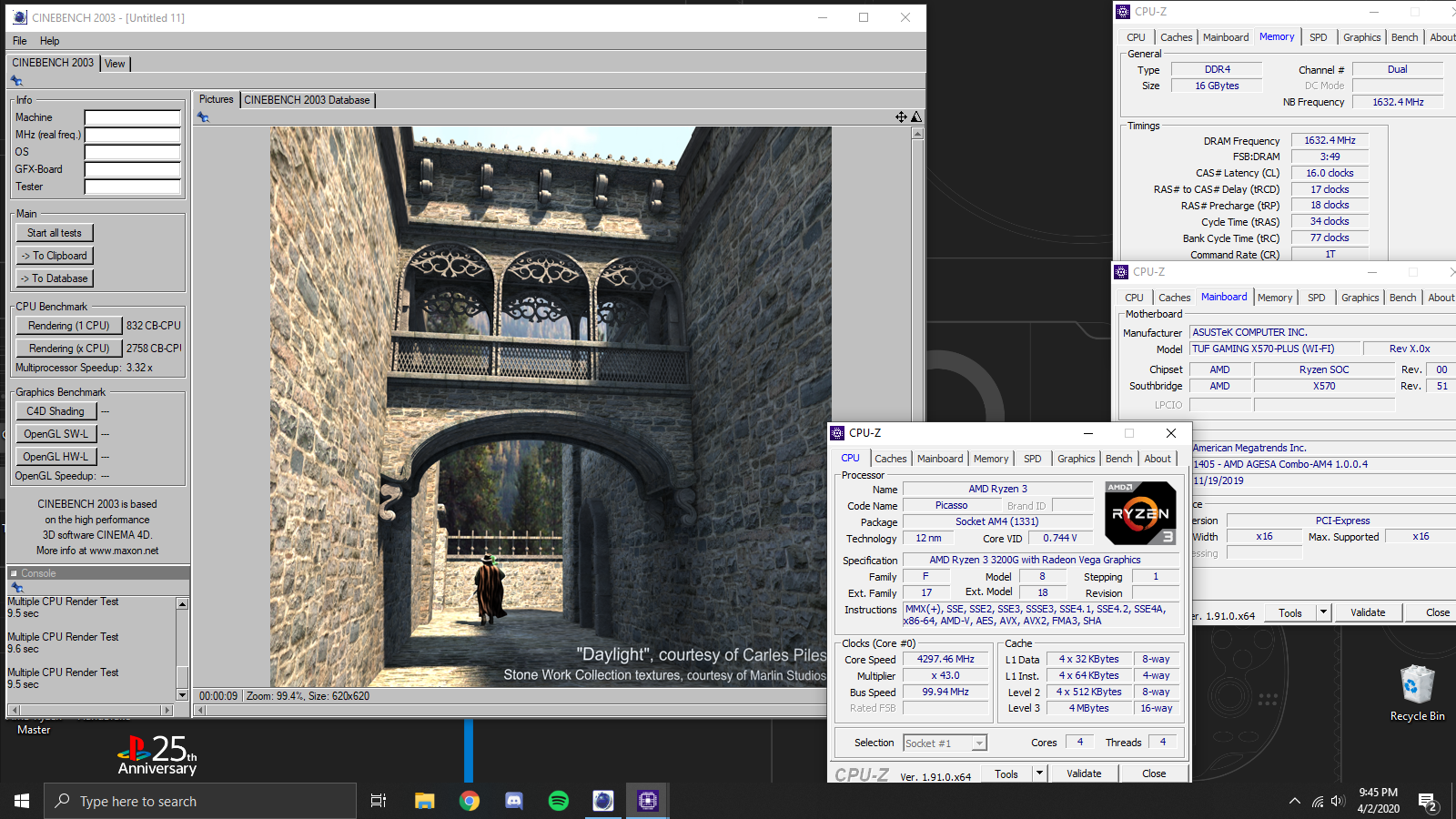Click CINEBENCH title bar app icon
This screenshot has height=819, width=1456.
pyautogui.click(x=20, y=17)
